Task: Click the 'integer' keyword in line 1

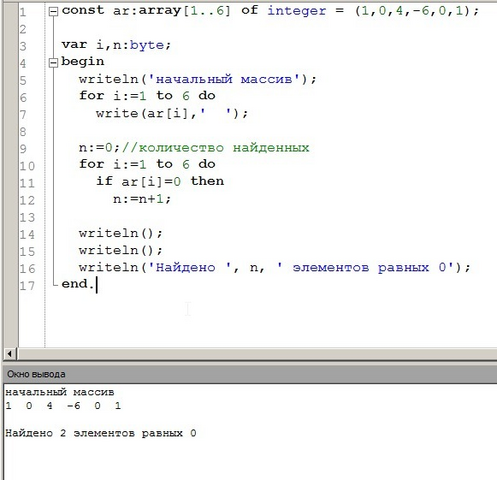Action: (297, 11)
